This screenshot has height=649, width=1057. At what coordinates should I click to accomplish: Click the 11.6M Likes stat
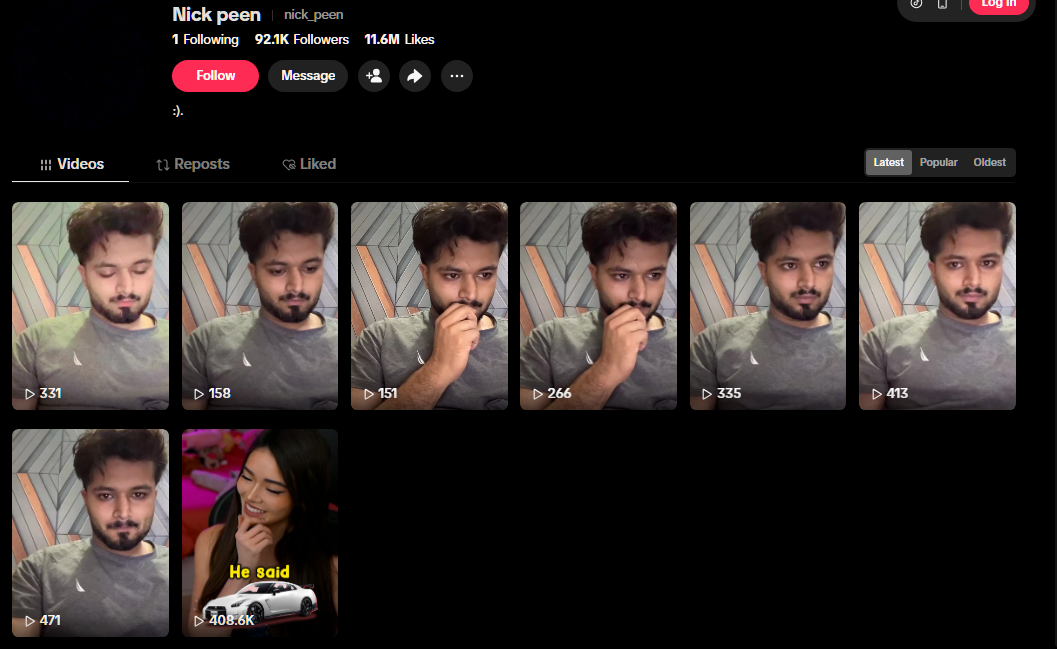click(399, 40)
